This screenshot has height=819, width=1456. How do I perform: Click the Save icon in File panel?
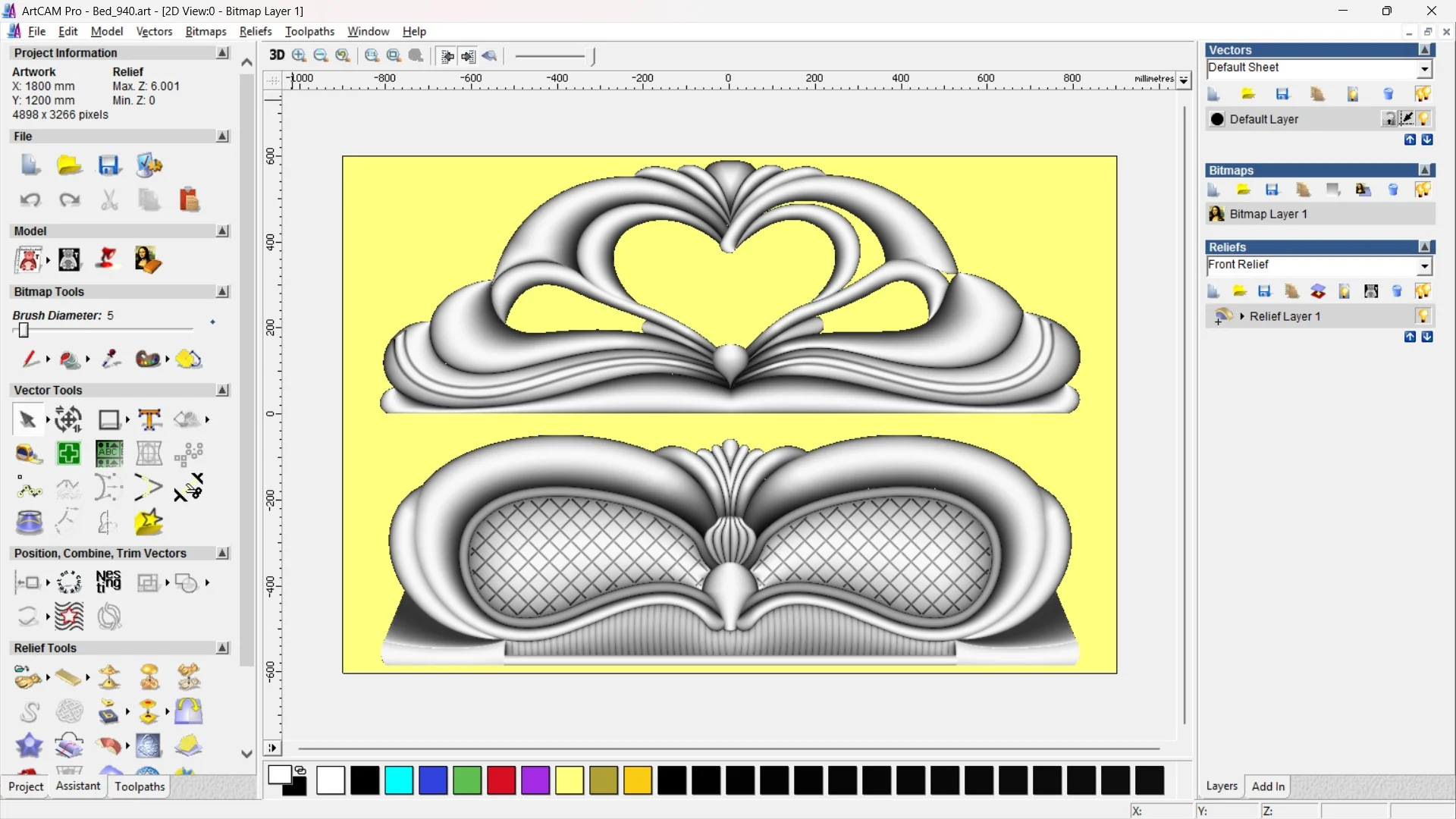pyautogui.click(x=108, y=165)
